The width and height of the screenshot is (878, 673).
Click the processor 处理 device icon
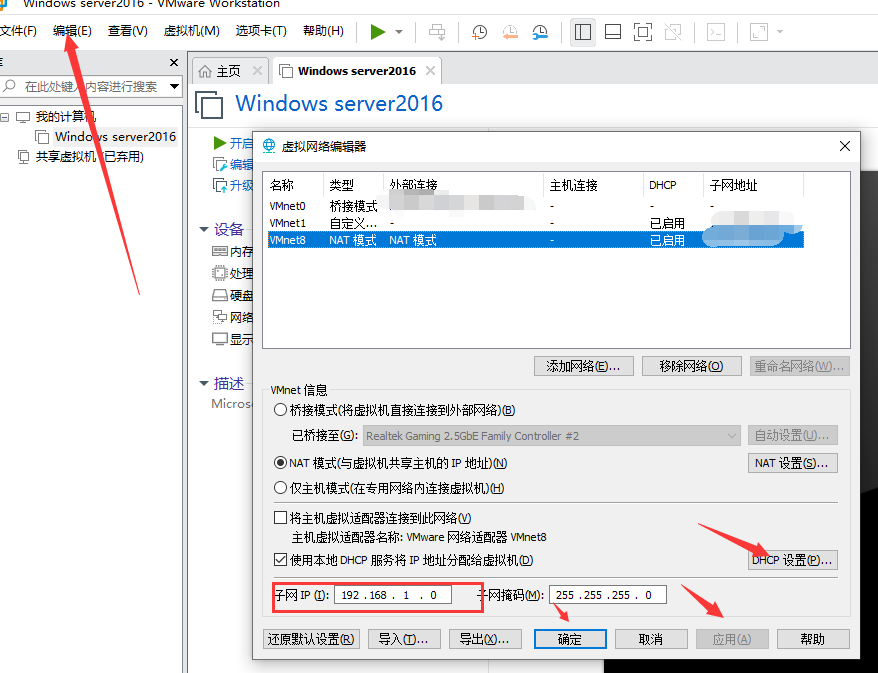point(220,273)
